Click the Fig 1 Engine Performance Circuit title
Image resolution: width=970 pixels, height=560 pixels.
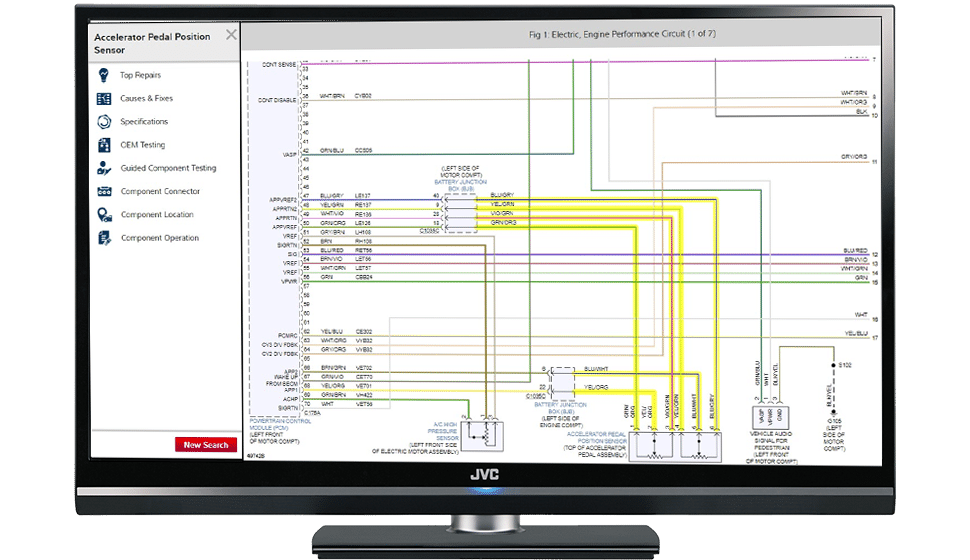(622, 34)
